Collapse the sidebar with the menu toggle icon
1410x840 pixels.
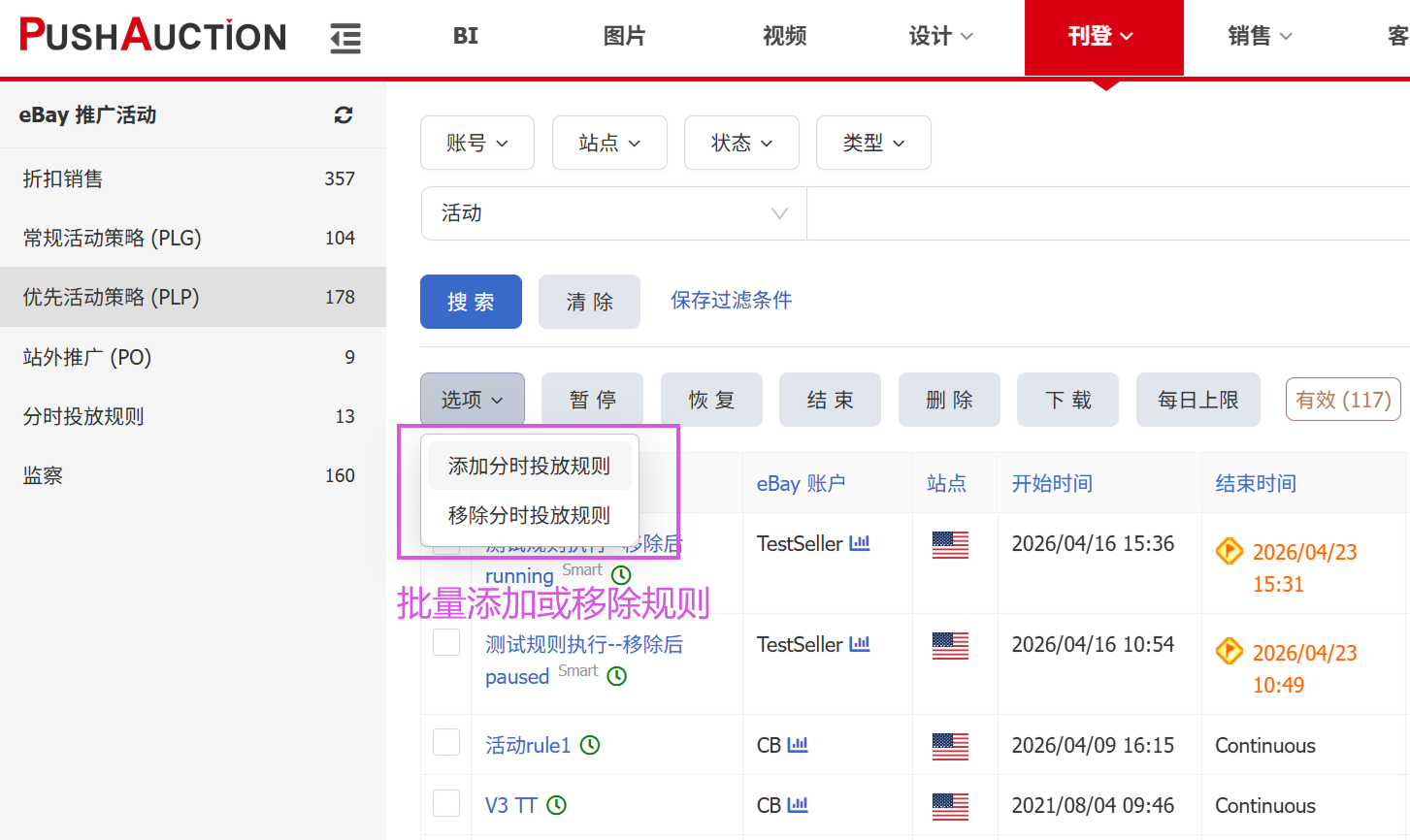pos(345,38)
